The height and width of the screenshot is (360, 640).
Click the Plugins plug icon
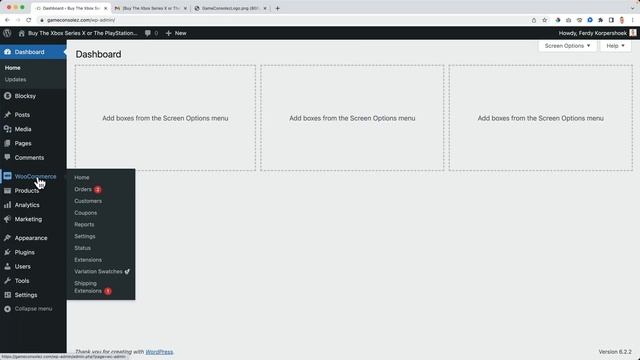7,252
